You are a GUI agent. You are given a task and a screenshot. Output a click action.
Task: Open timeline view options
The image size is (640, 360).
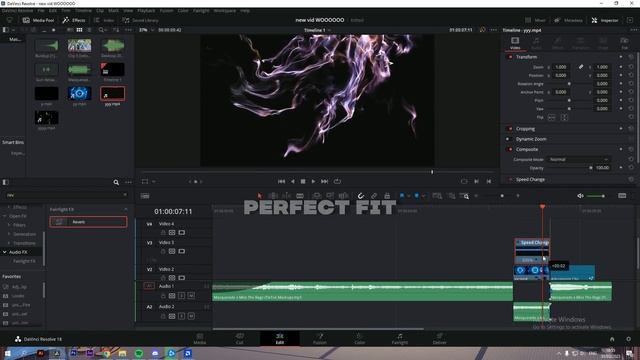(x=145, y=196)
